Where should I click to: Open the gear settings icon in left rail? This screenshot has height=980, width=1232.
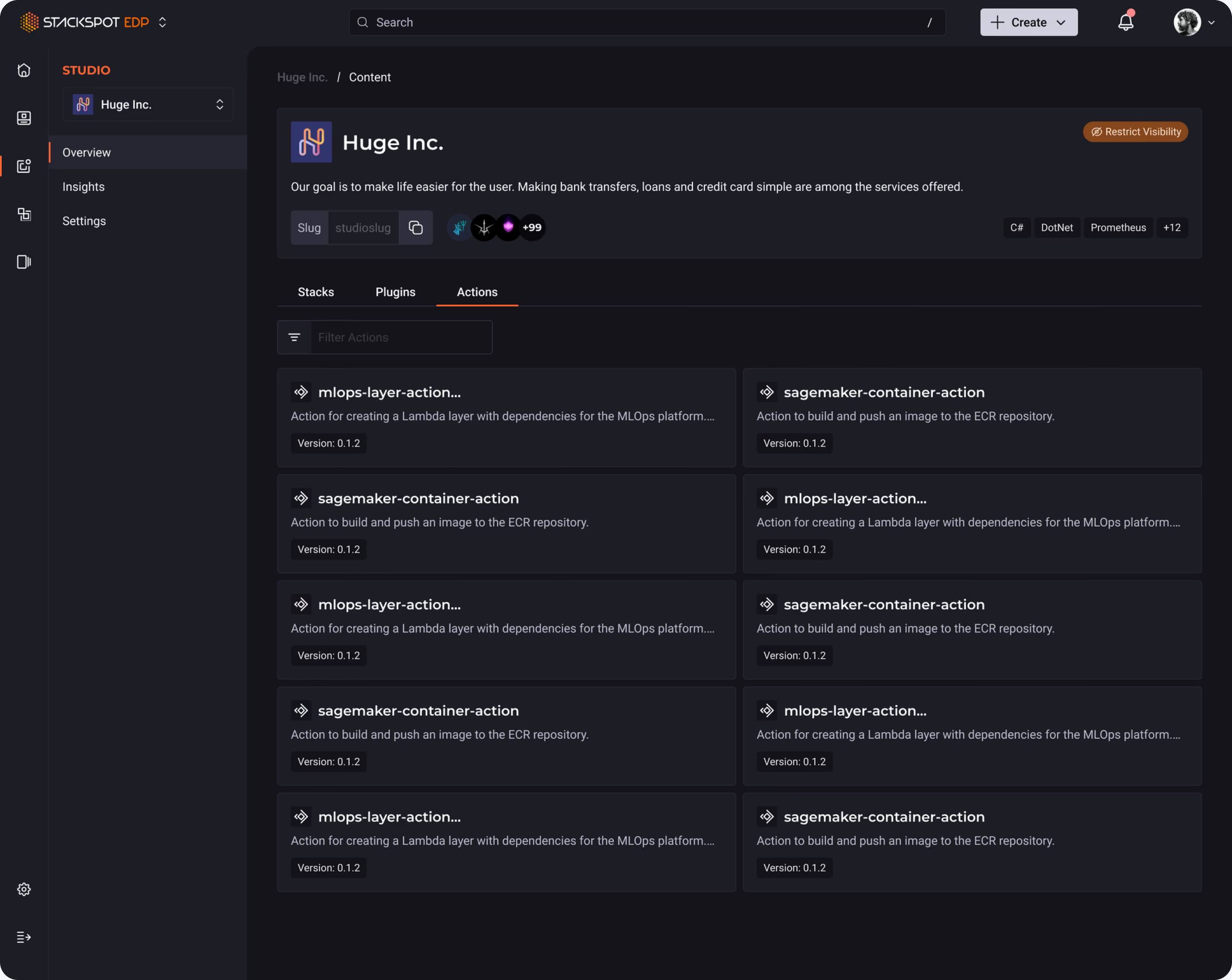click(x=24, y=889)
